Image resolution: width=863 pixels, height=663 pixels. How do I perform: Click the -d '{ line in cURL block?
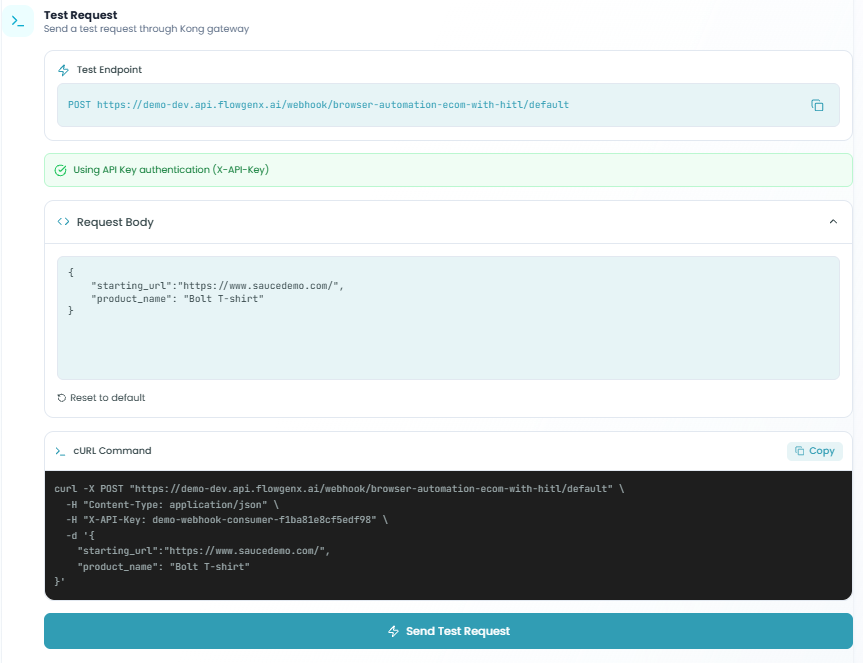click(x=80, y=535)
